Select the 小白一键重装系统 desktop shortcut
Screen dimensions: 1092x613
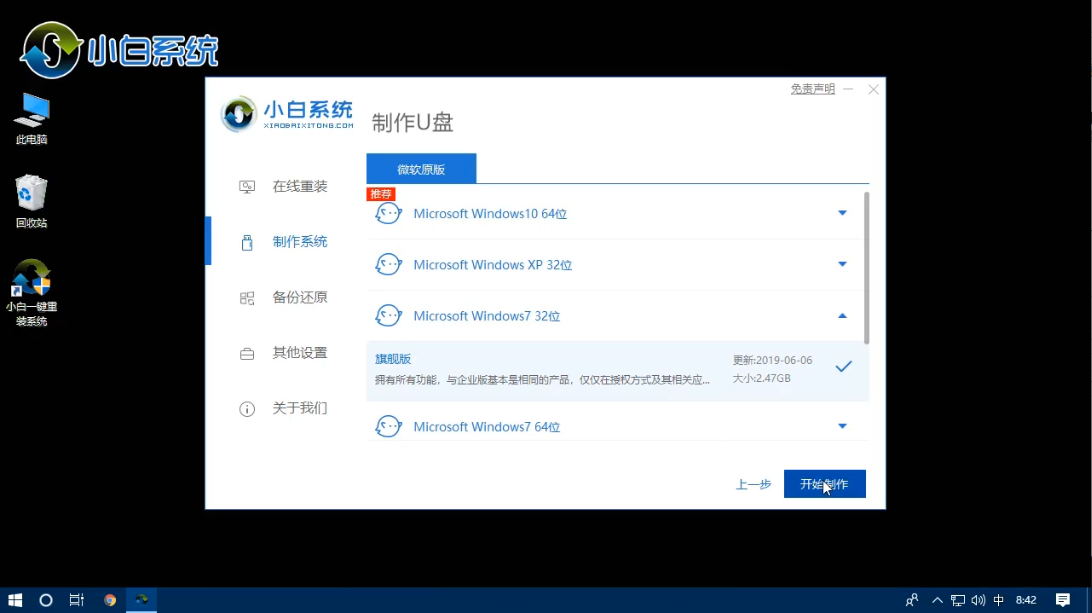pos(31,293)
